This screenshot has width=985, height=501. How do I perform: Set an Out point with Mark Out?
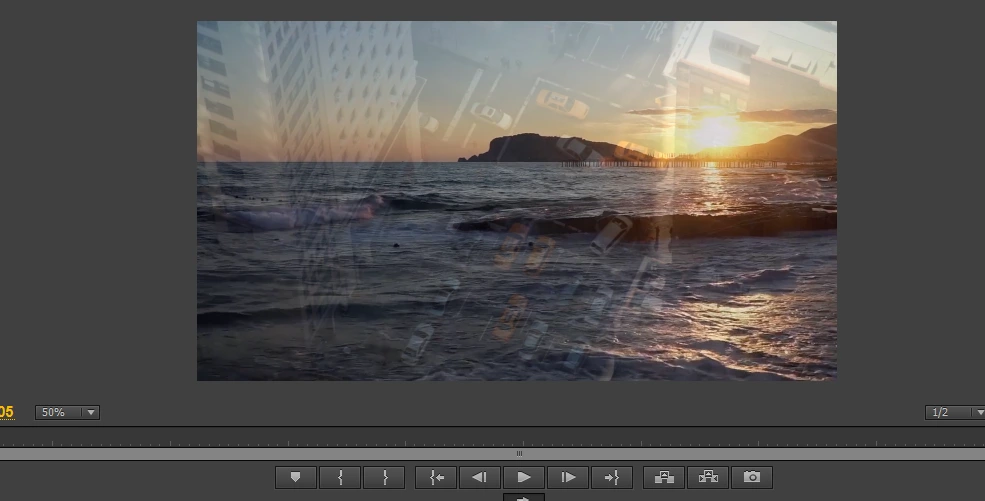[x=384, y=478]
